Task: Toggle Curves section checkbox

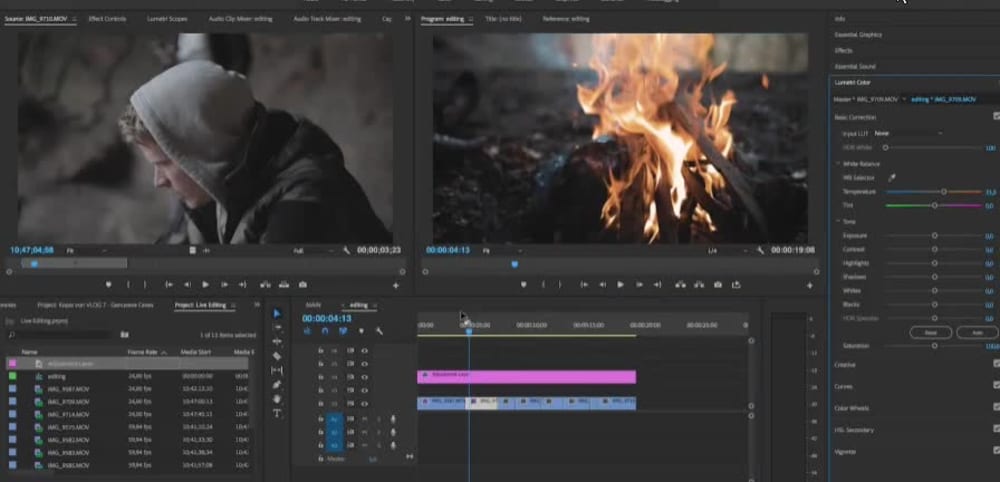Action: pyautogui.click(x=996, y=385)
